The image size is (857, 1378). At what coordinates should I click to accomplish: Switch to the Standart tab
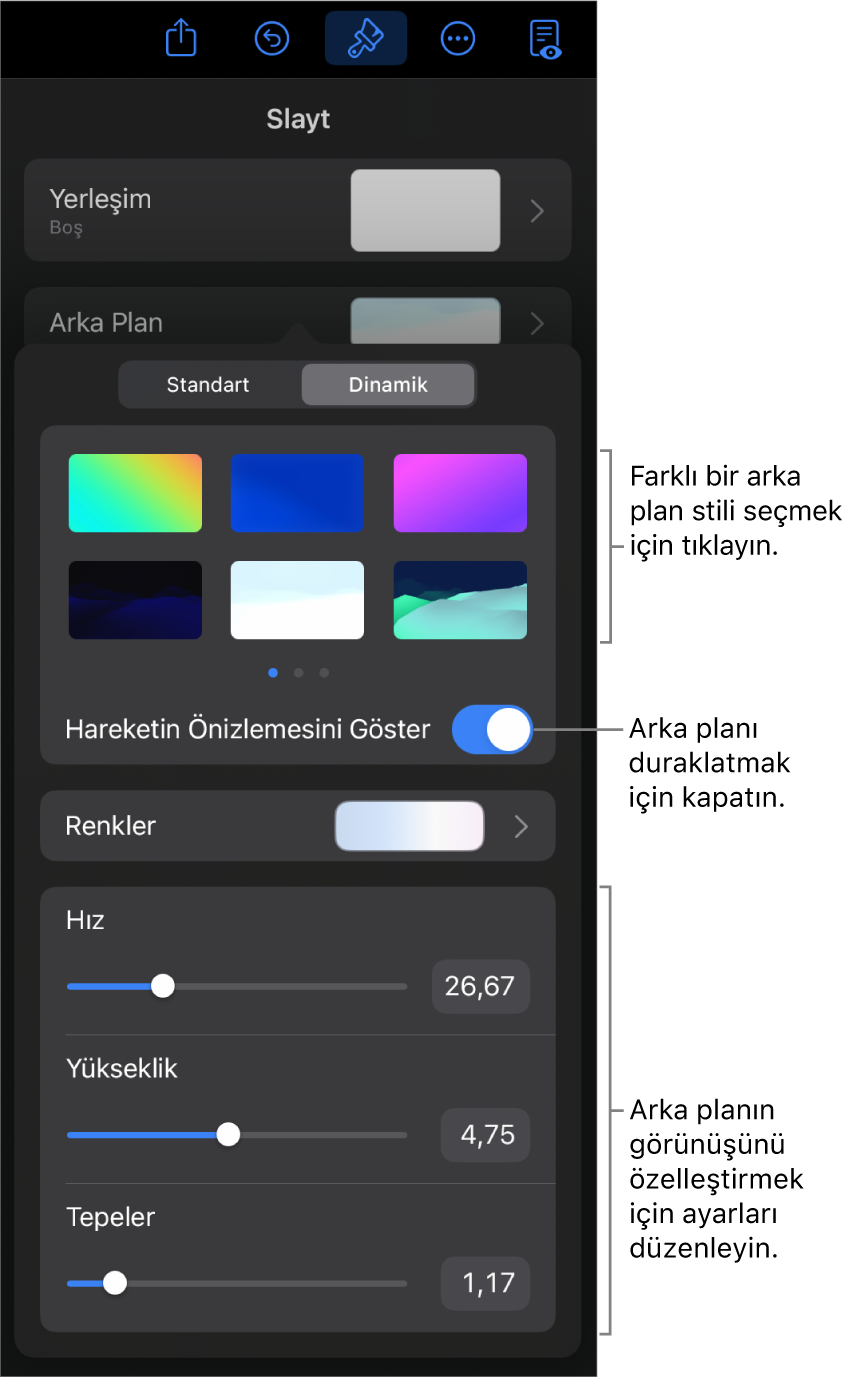[x=208, y=385]
